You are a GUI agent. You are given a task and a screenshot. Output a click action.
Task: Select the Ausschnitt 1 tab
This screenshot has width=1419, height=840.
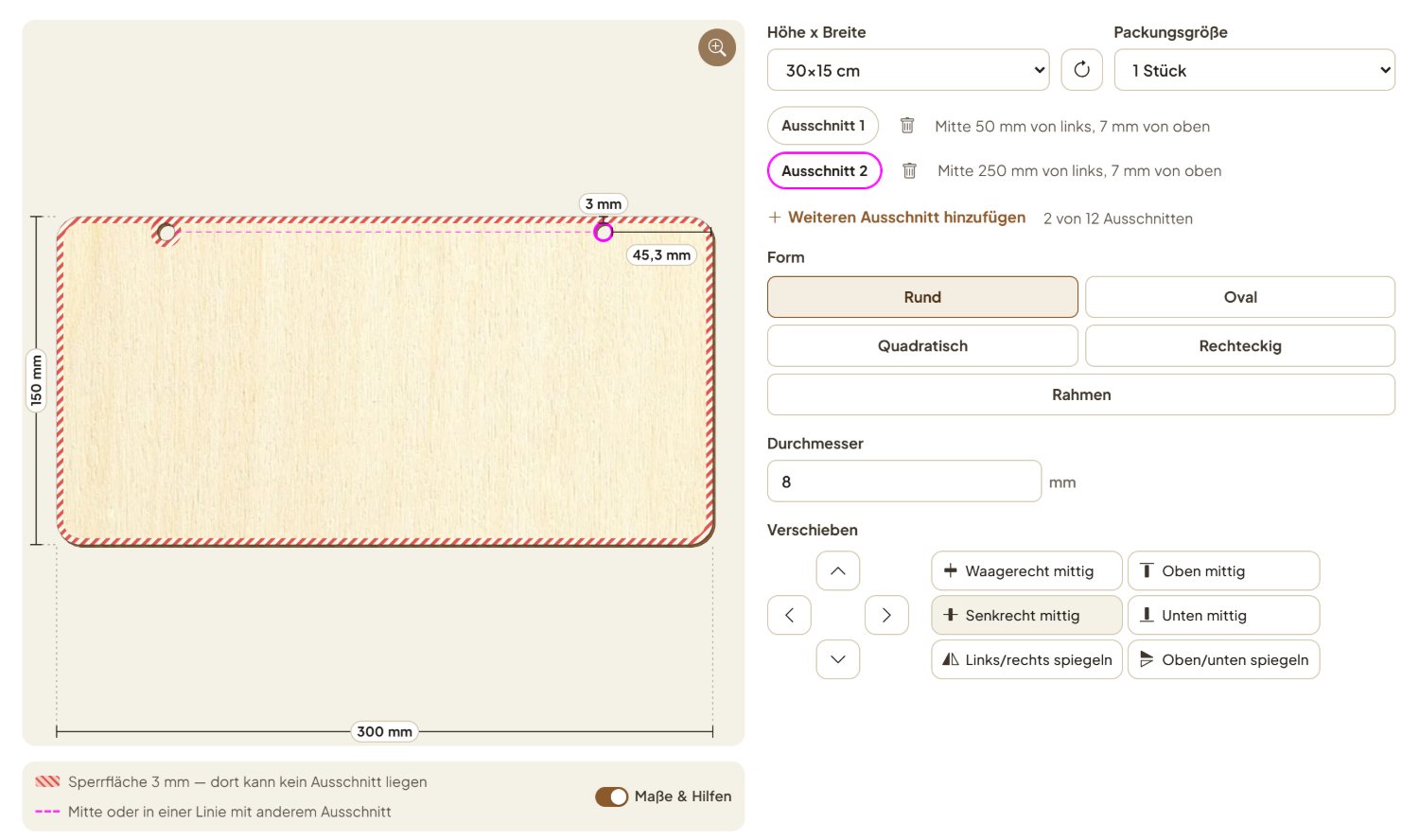823,126
